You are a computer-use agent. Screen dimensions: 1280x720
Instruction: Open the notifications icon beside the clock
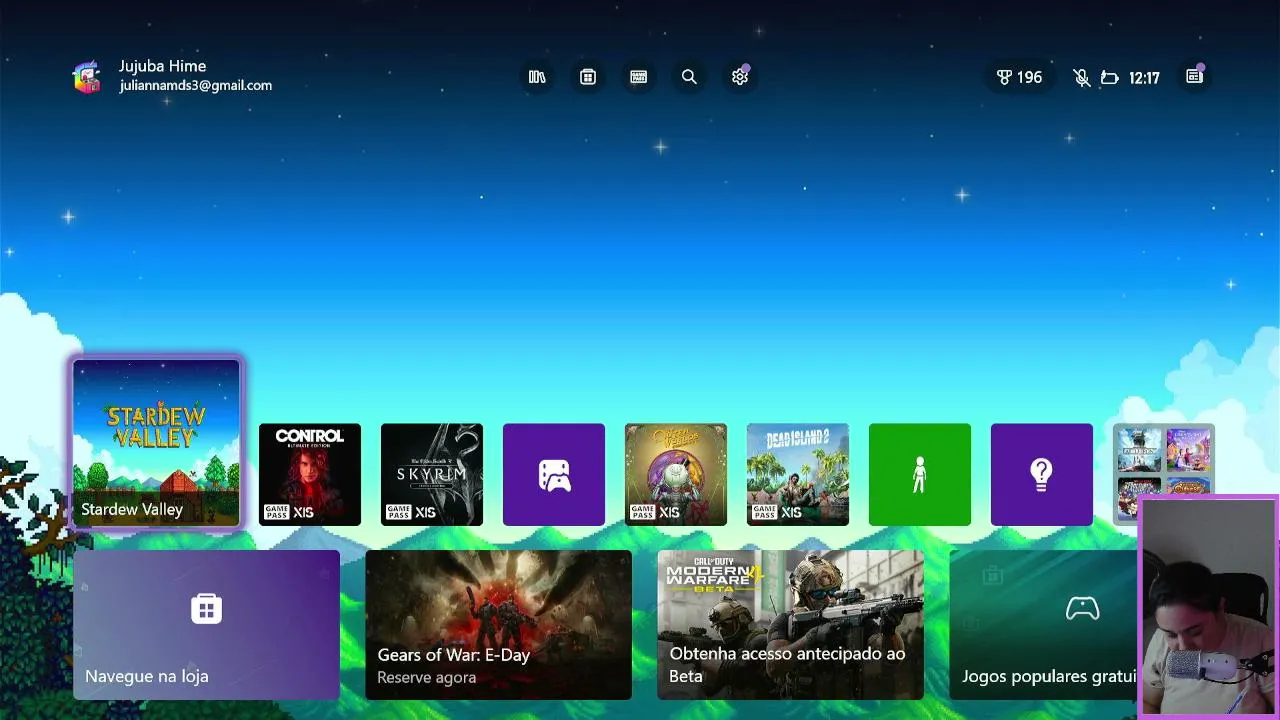coord(1194,77)
